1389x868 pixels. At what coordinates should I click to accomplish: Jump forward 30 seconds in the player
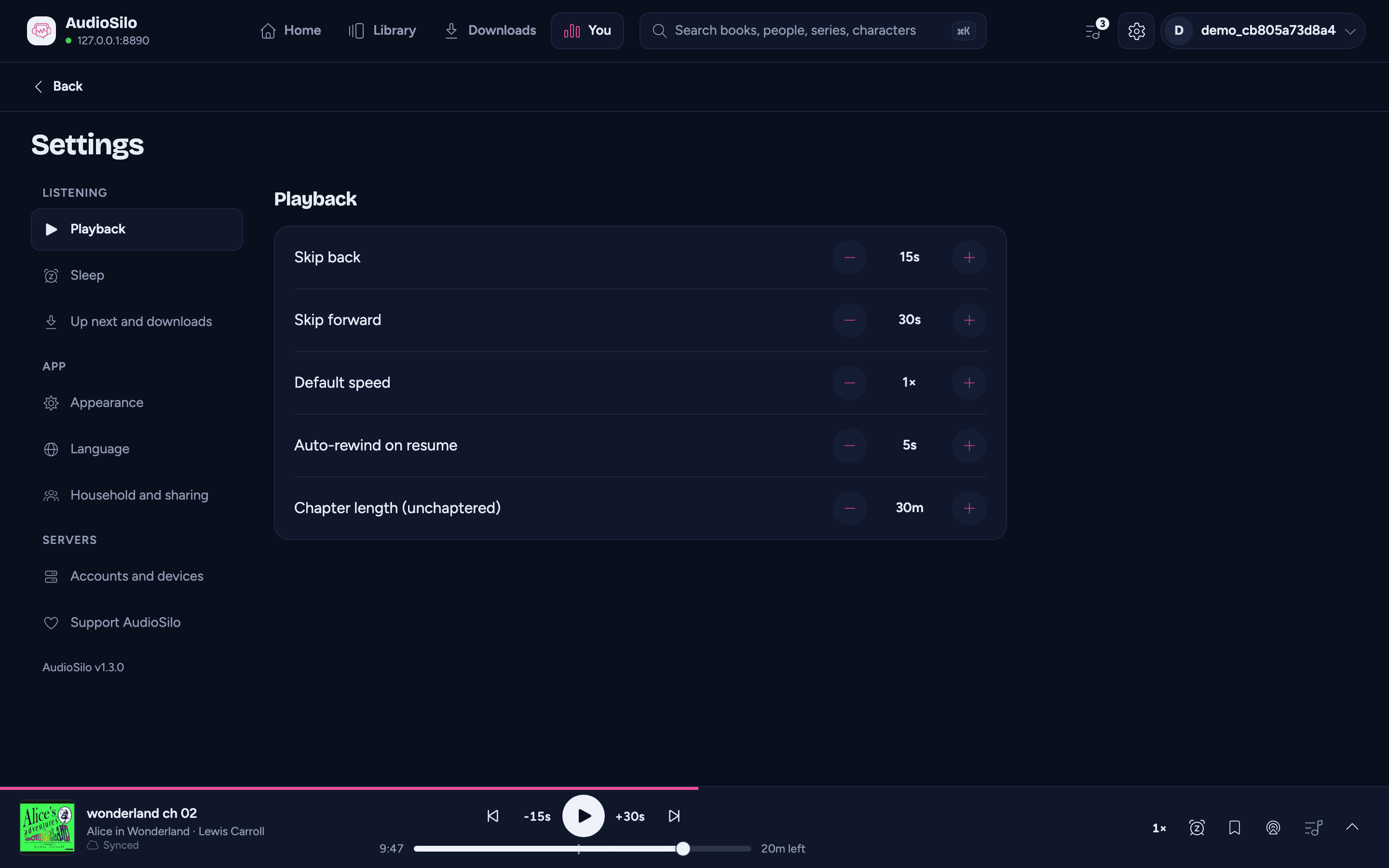pyautogui.click(x=630, y=816)
